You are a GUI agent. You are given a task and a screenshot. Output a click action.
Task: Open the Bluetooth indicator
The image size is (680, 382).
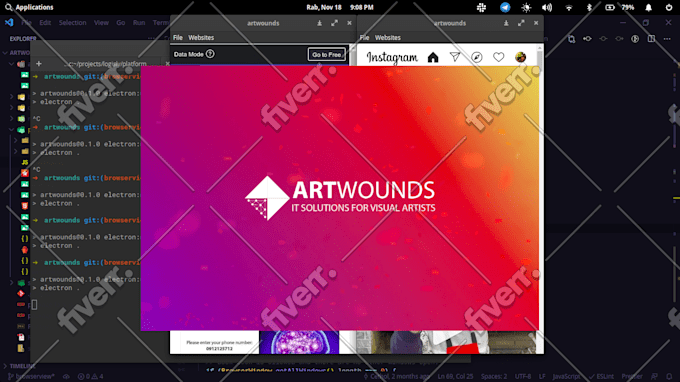point(589,7)
